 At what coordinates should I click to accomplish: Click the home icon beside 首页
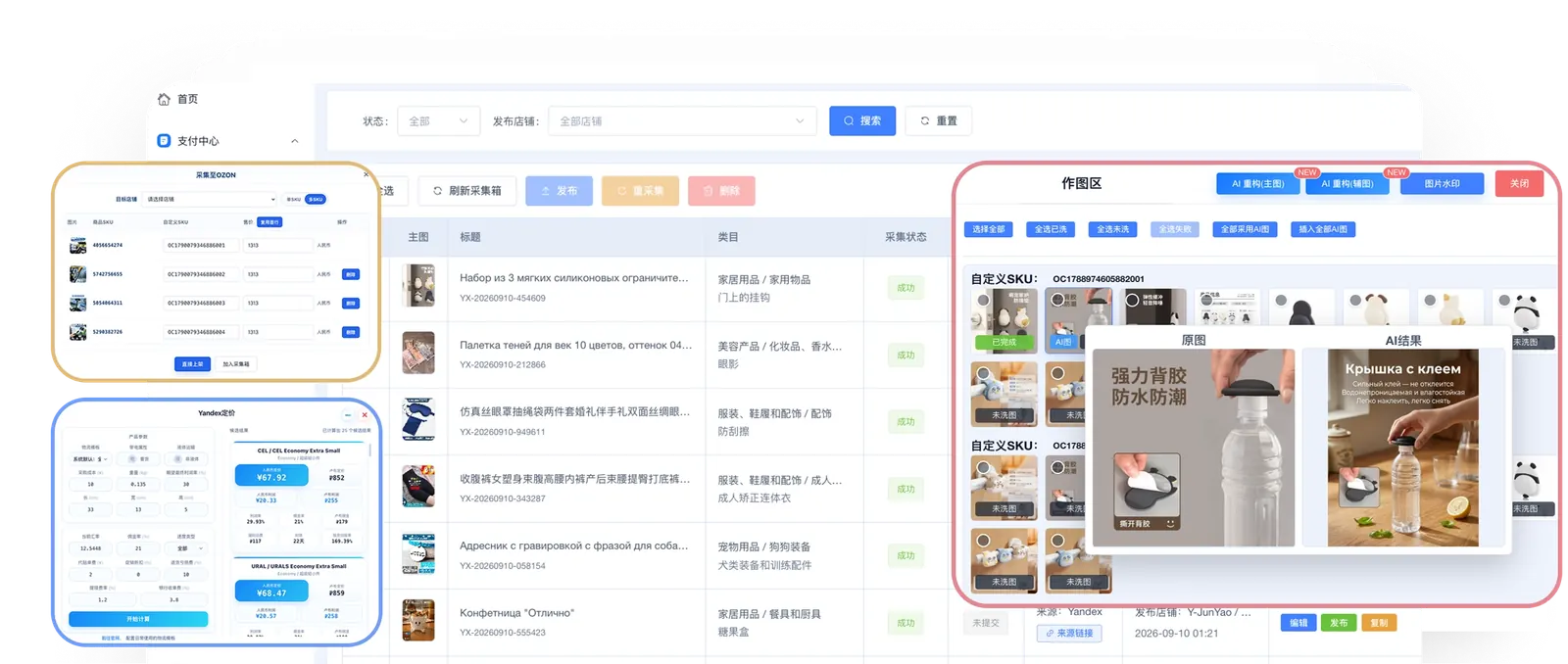point(164,99)
